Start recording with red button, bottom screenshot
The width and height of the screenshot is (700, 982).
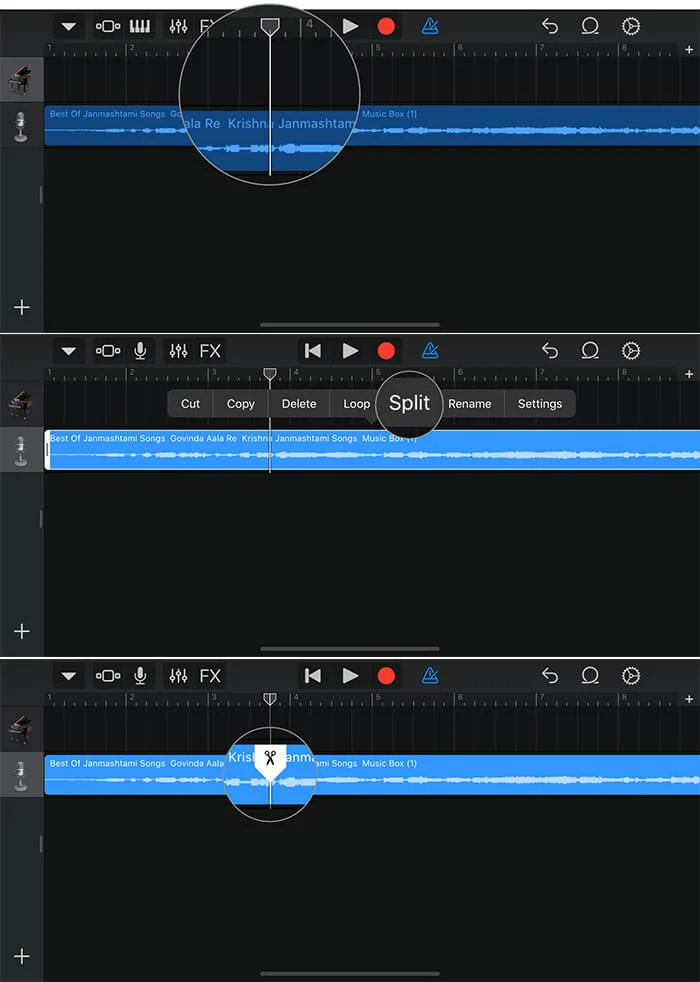tap(386, 676)
